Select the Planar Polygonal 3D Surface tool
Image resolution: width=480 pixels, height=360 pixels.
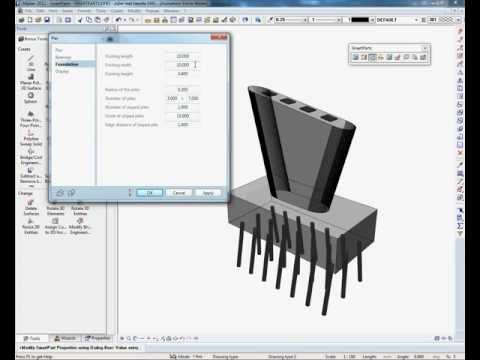point(31,82)
